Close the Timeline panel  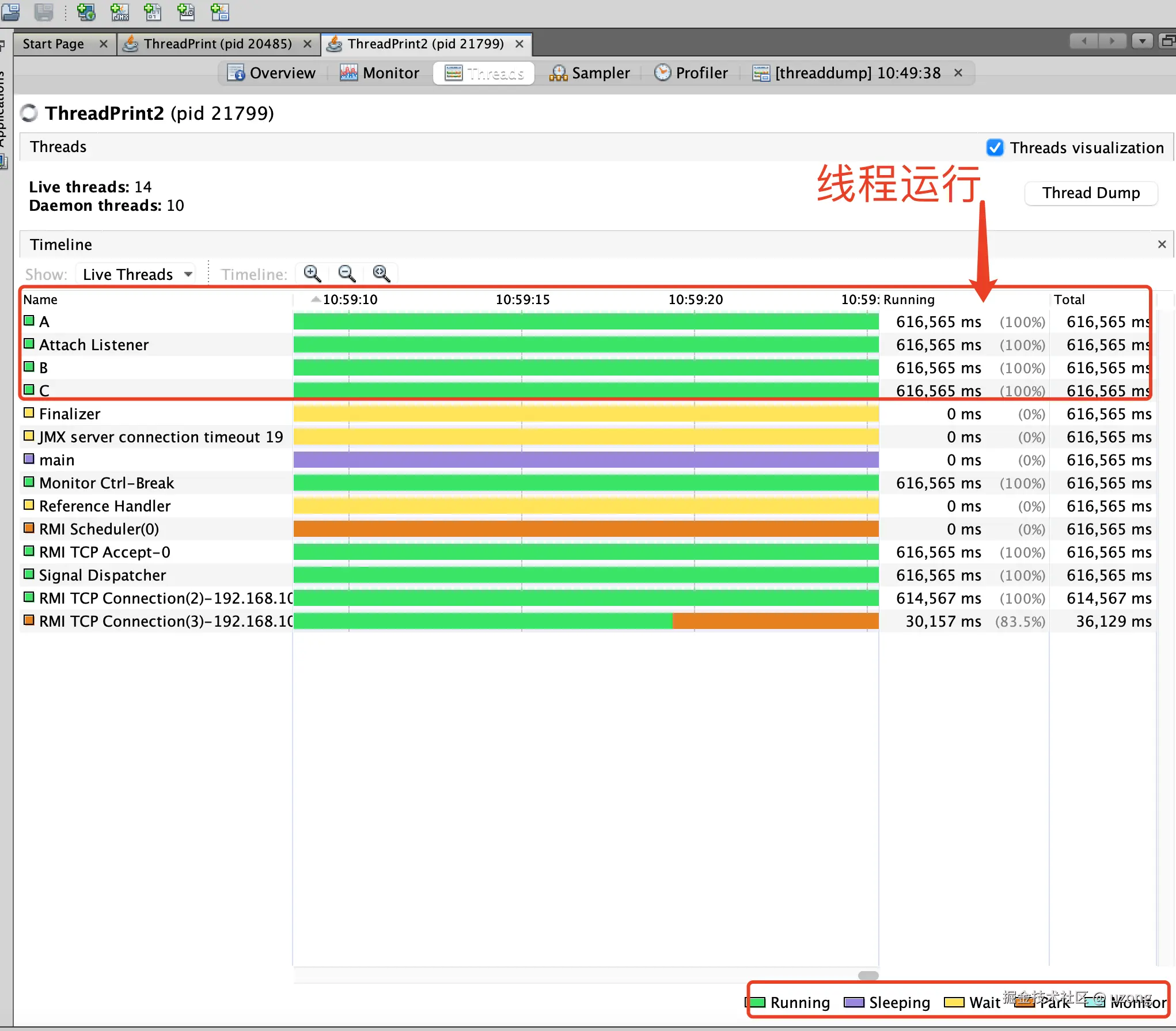click(1162, 244)
